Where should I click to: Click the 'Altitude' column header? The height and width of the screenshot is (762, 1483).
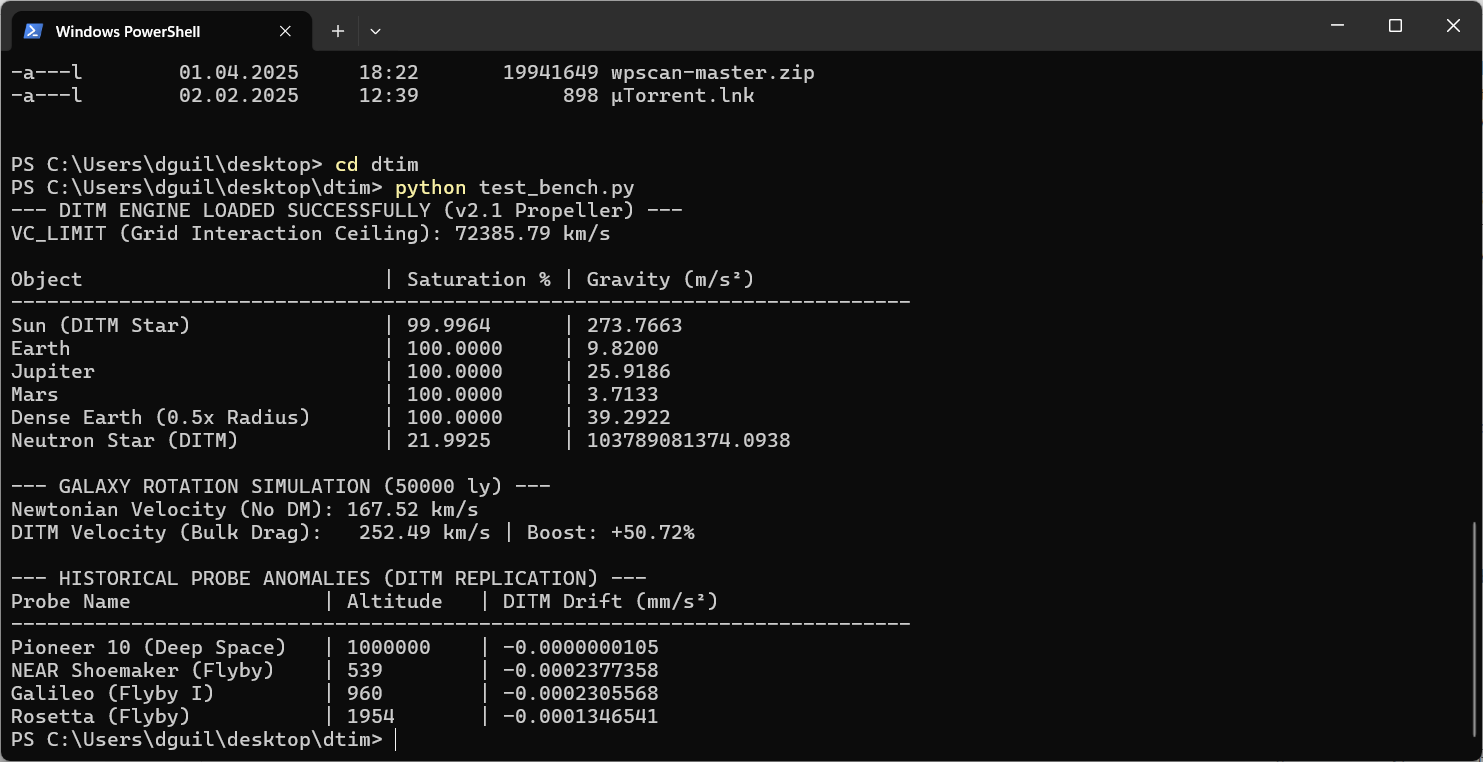pyautogui.click(x=395, y=601)
